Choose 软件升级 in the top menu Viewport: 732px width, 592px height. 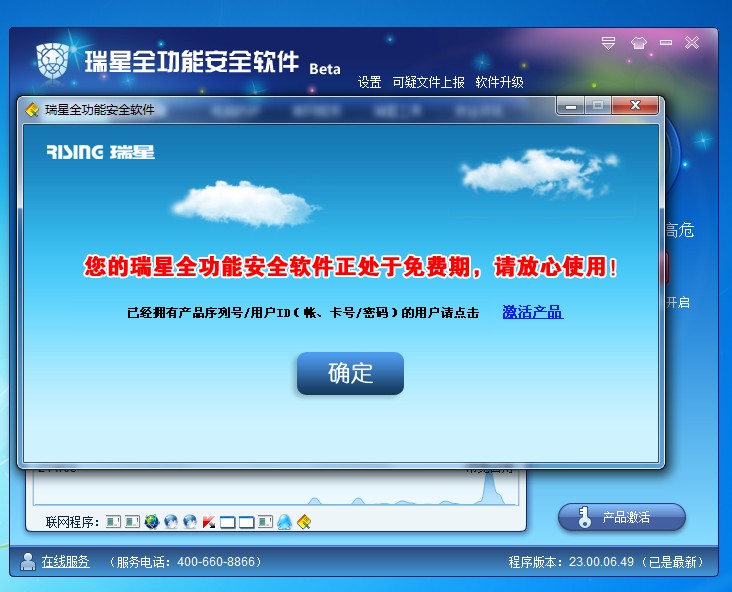click(499, 82)
